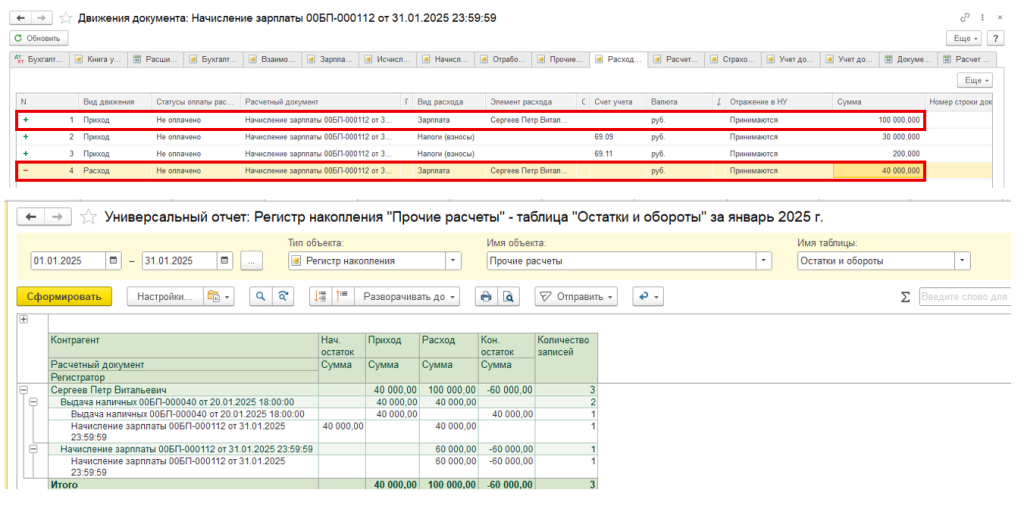1024x512 pixels.
Task: Open the Настройки... button
Action: pos(165,296)
